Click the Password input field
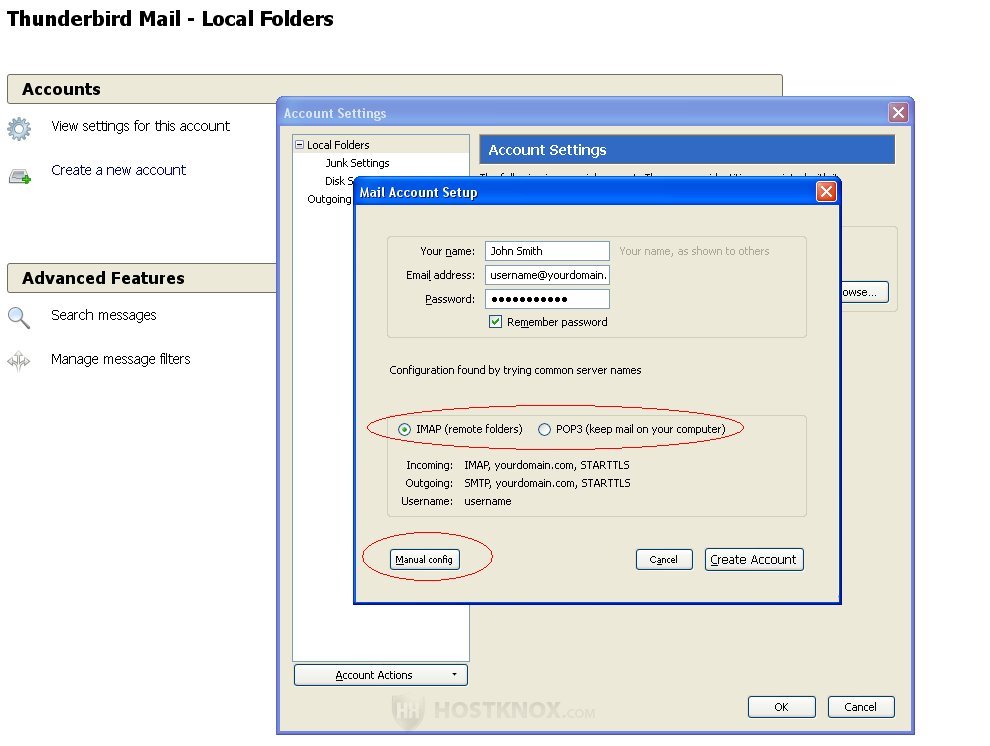This screenshot has height=746, width=990. click(547, 299)
